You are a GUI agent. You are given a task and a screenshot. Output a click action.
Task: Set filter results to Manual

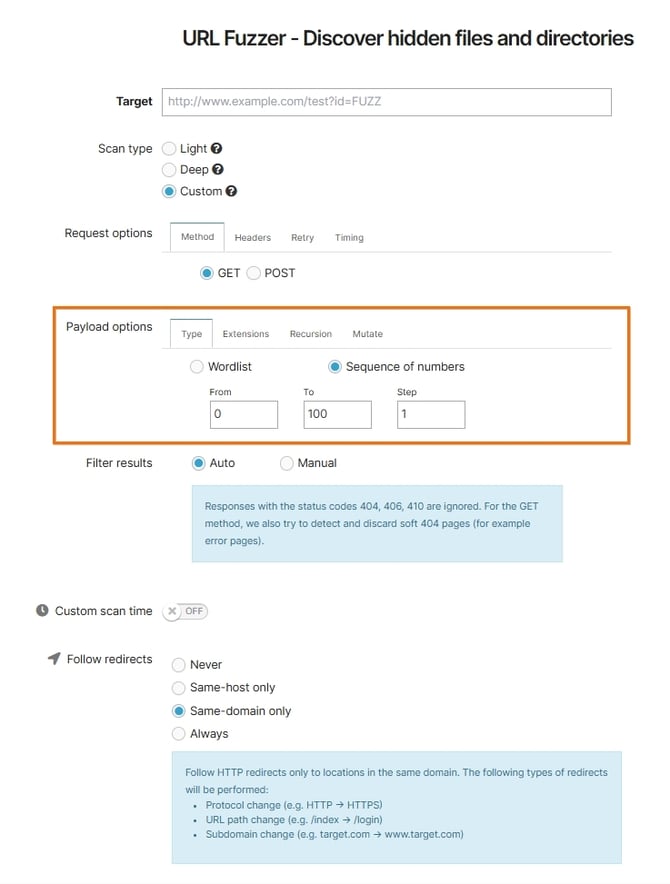[287, 463]
